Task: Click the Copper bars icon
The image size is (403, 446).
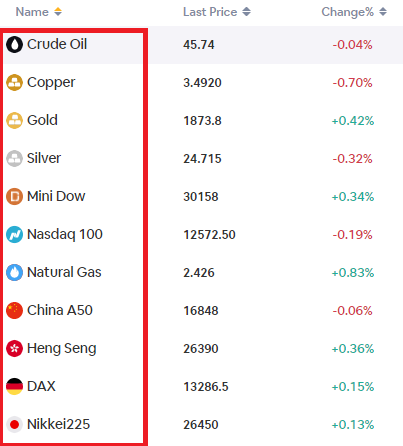Action: pyautogui.click(x=14, y=82)
